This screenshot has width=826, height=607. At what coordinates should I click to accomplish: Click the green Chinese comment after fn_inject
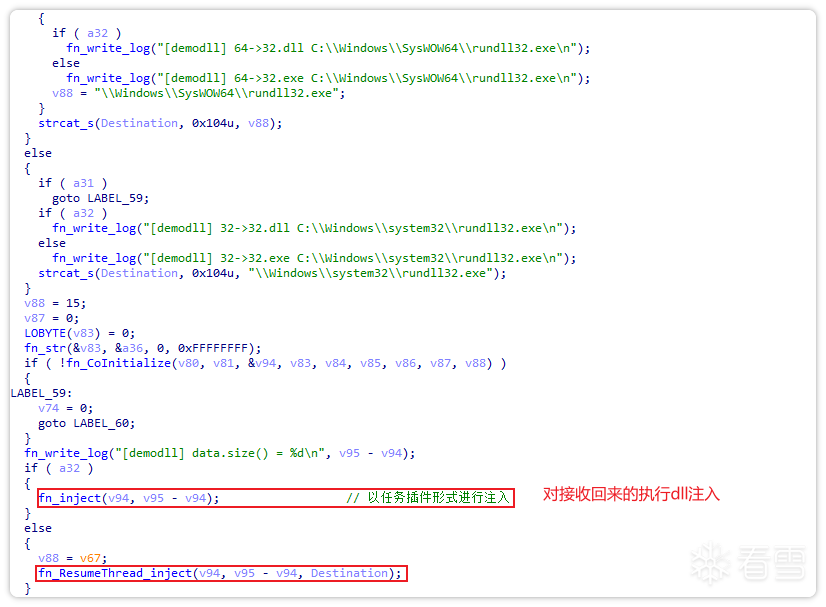pyautogui.click(x=428, y=498)
